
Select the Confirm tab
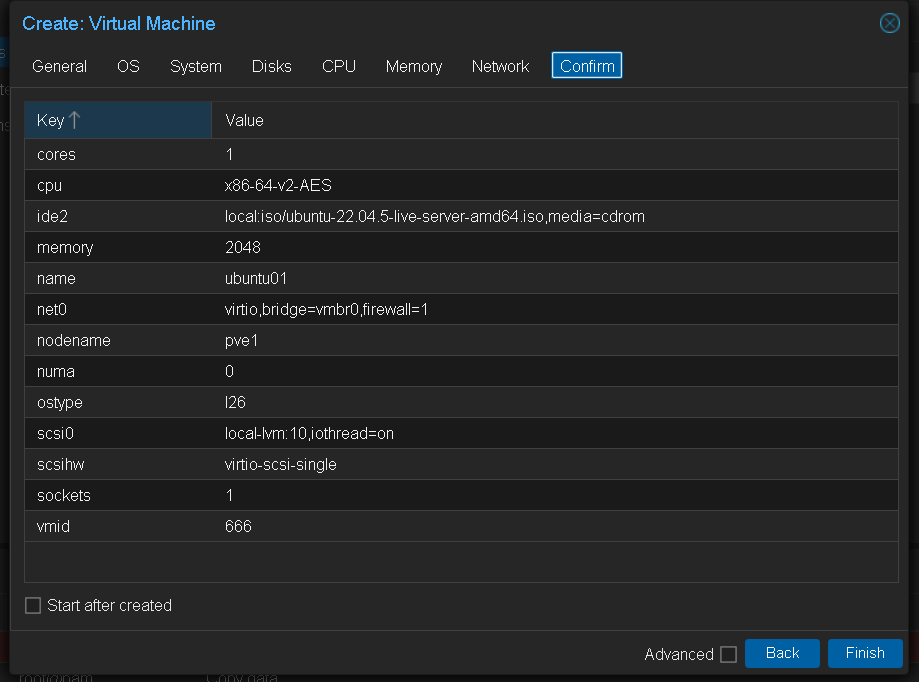587,66
